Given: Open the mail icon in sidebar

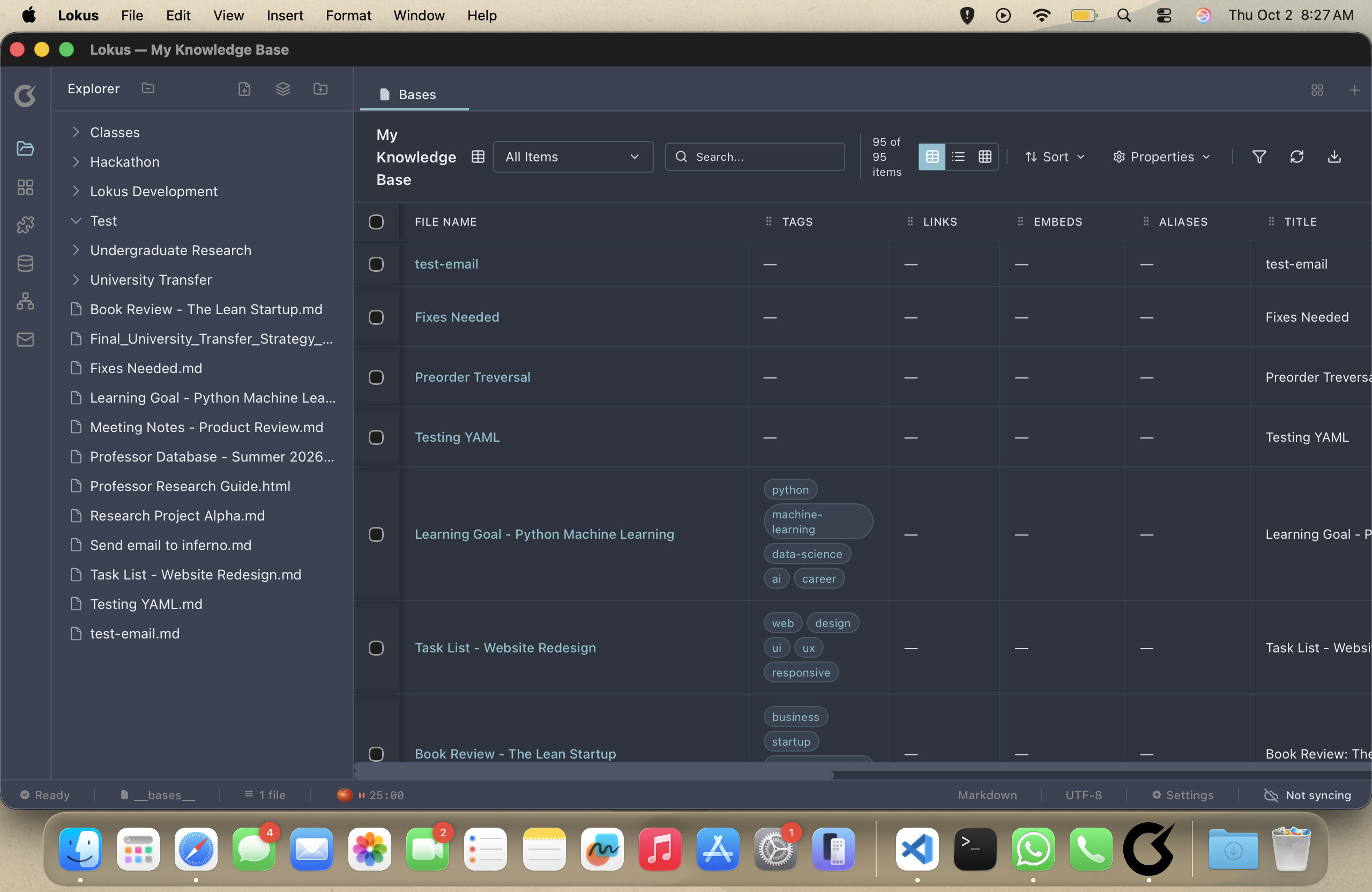Looking at the screenshot, I should (x=25, y=340).
